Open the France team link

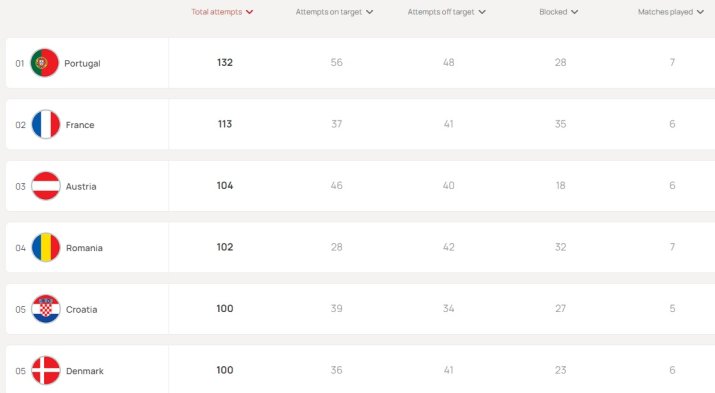(x=80, y=125)
